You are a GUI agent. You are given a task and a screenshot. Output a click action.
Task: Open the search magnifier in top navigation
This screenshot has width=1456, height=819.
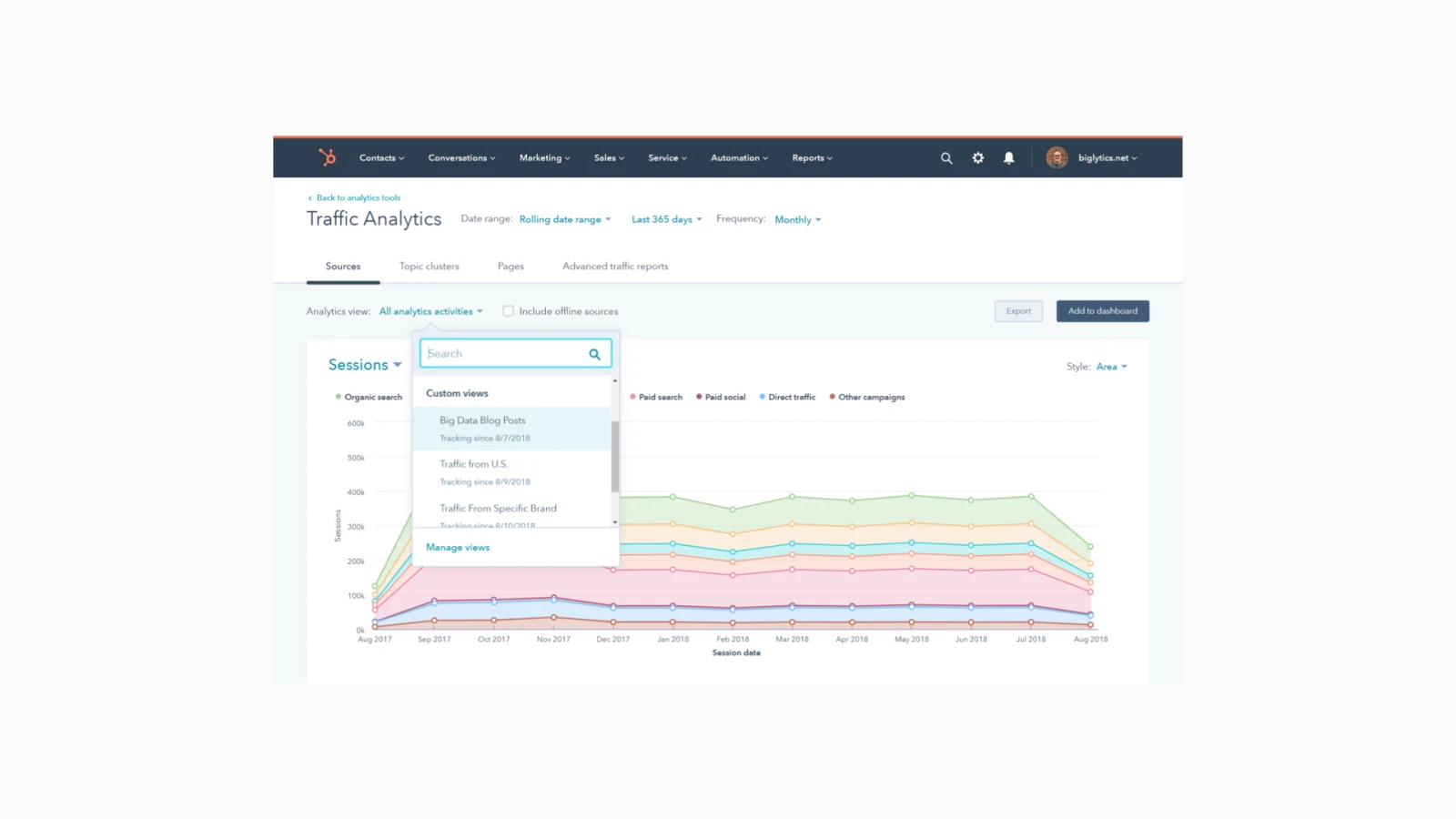[x=946, y=158]
